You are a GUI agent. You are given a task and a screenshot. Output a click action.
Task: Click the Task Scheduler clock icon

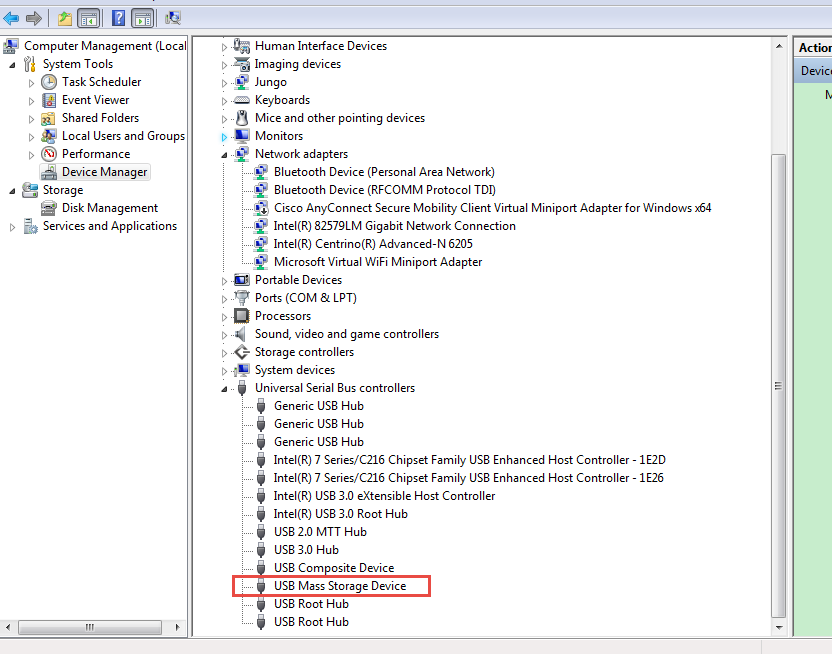[x=49, y=82]
